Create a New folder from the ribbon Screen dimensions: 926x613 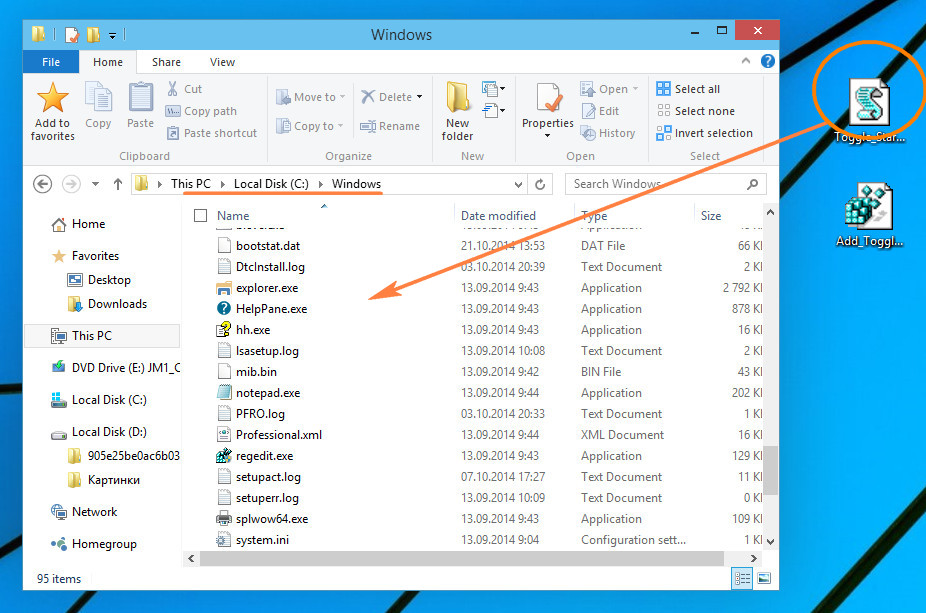click(458, 111)
